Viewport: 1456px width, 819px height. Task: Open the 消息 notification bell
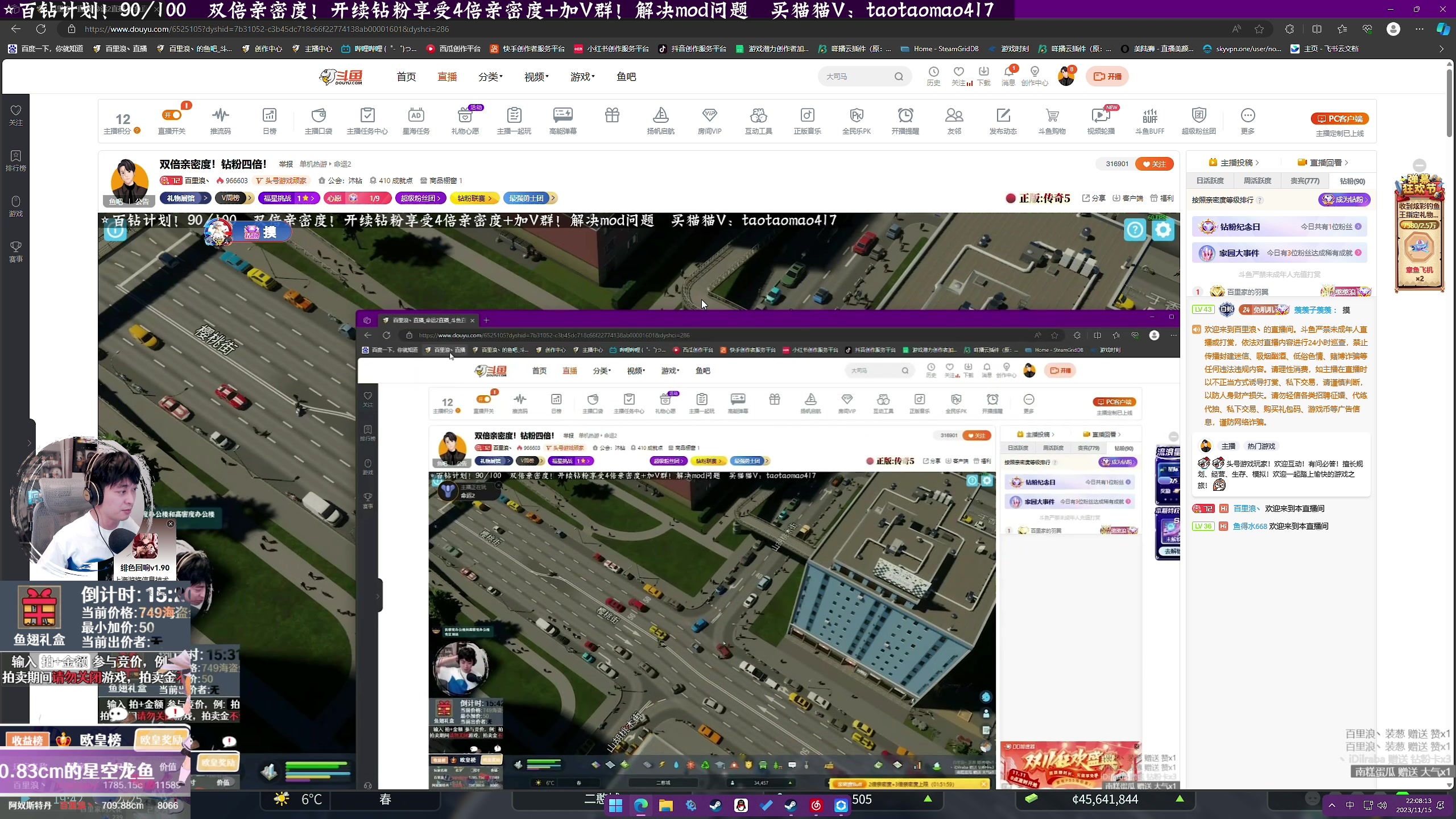(x=1009, y=76)
